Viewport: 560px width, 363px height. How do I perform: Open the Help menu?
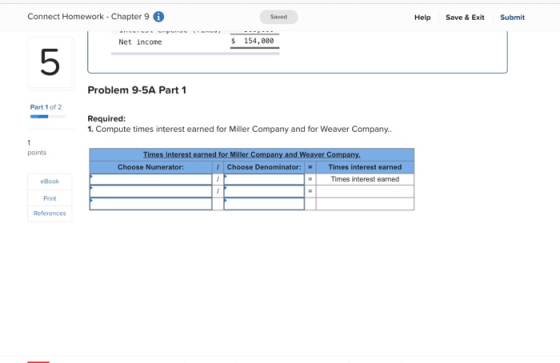(422, 17)
